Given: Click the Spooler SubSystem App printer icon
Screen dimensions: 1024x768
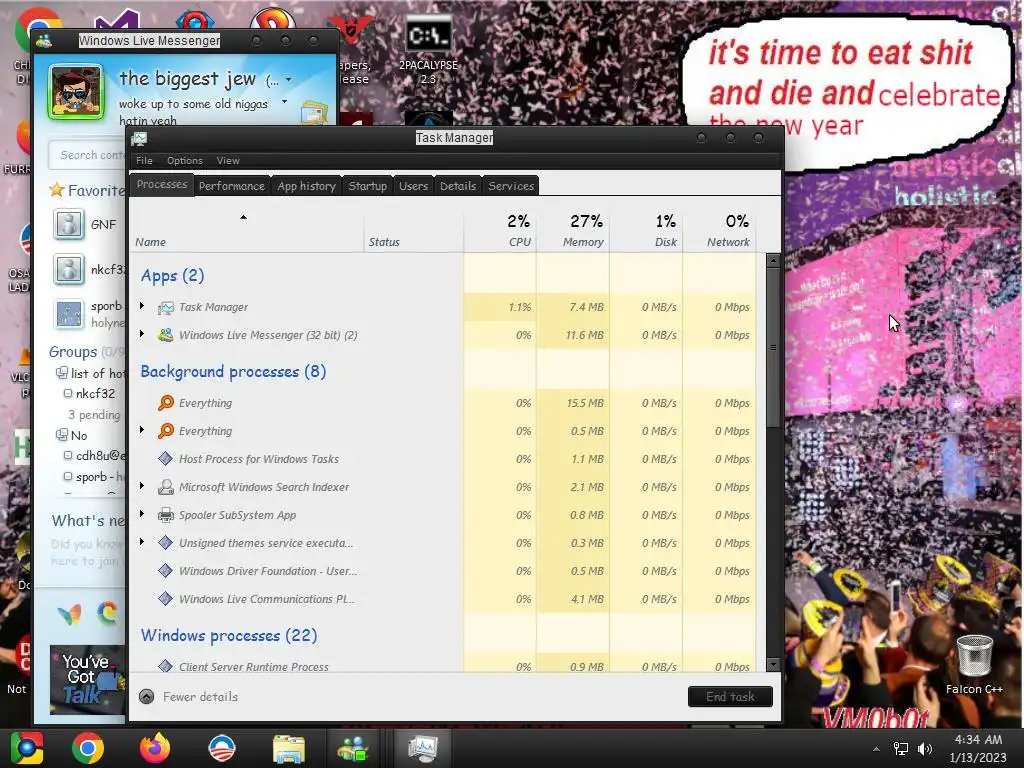Looking at the screenshot, I should [x=166, y=515].
